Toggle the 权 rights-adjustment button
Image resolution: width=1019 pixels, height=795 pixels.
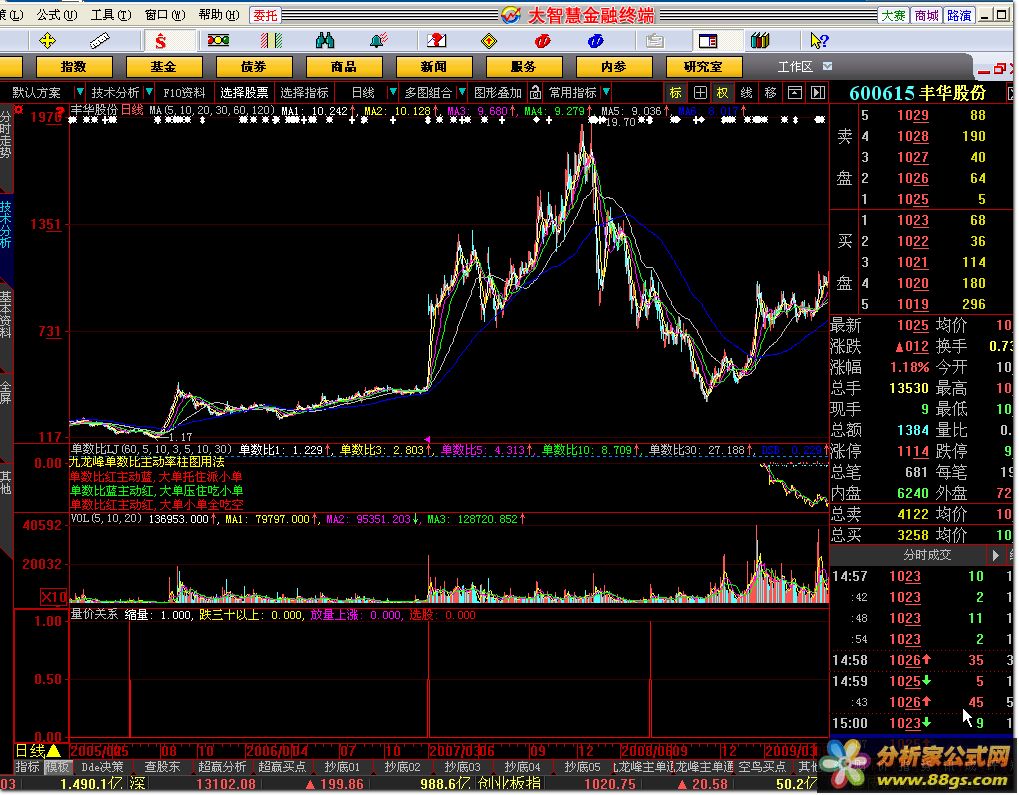(x=723, y=92)
